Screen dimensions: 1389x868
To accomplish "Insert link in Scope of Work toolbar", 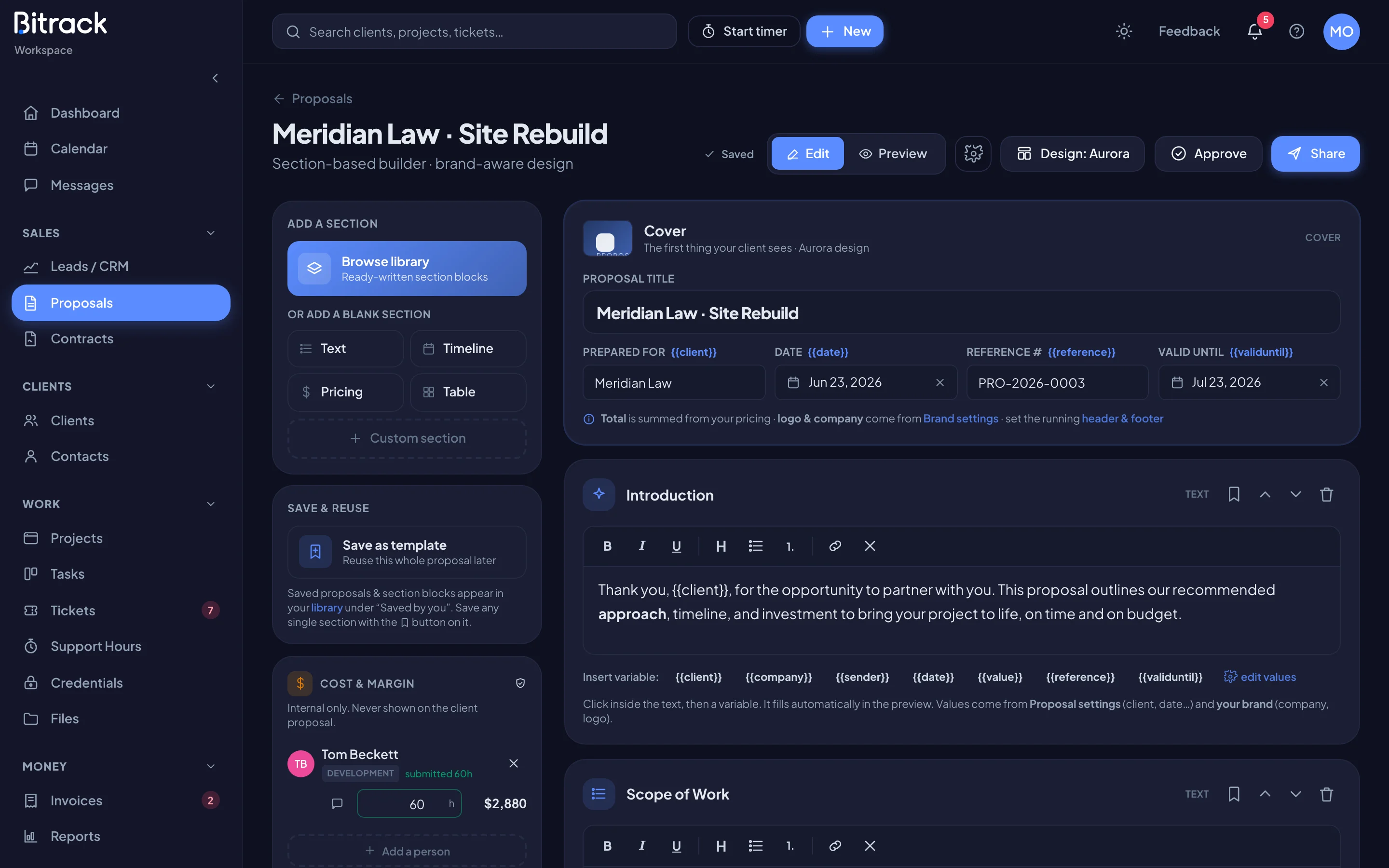I will pyautogui.click(x=835, y=846).
